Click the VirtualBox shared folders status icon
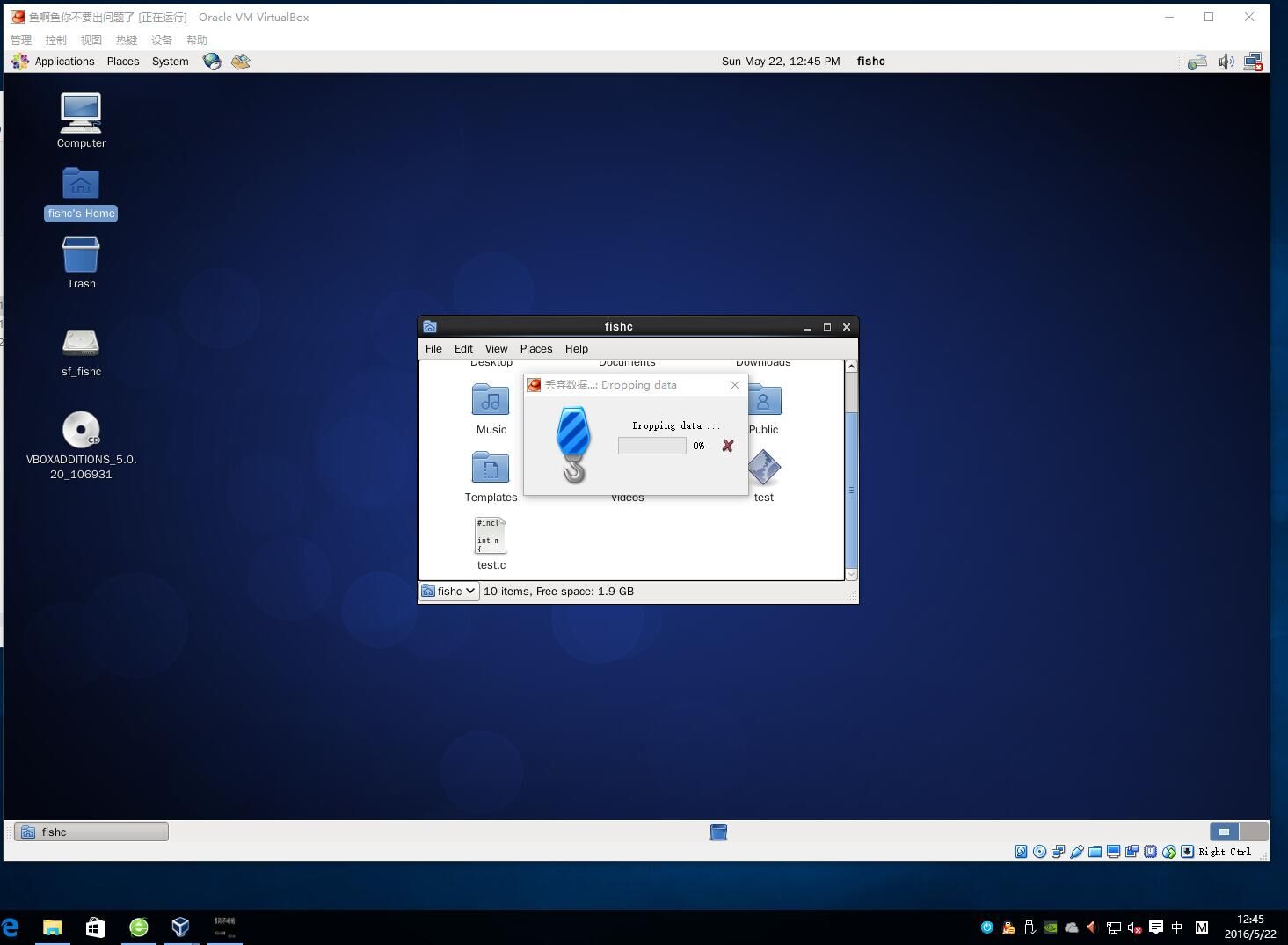1288x945 pixels. [x=1095, y=852]
